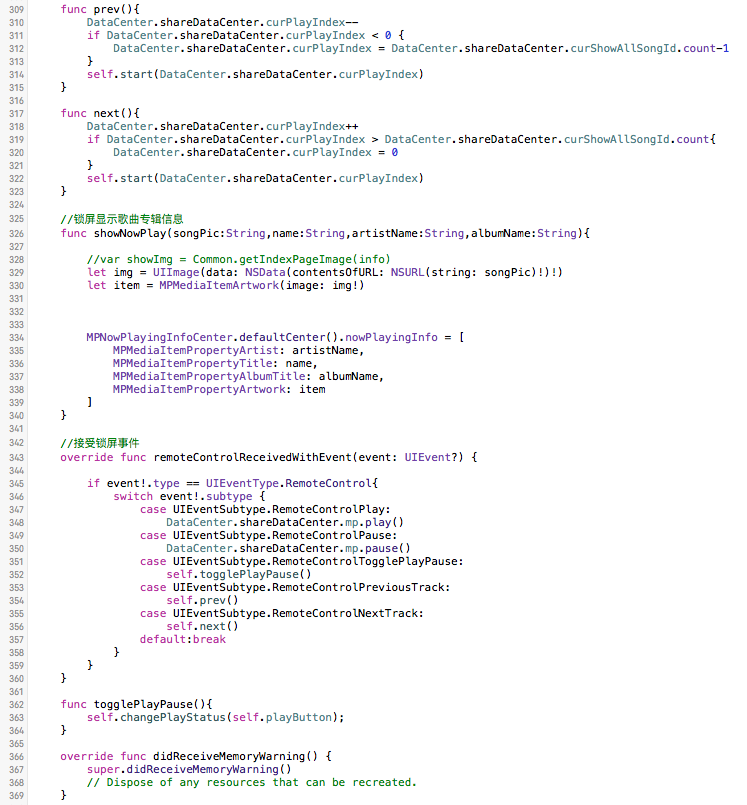Click UIEventType.RemoteControl condition

click(289, 484)
